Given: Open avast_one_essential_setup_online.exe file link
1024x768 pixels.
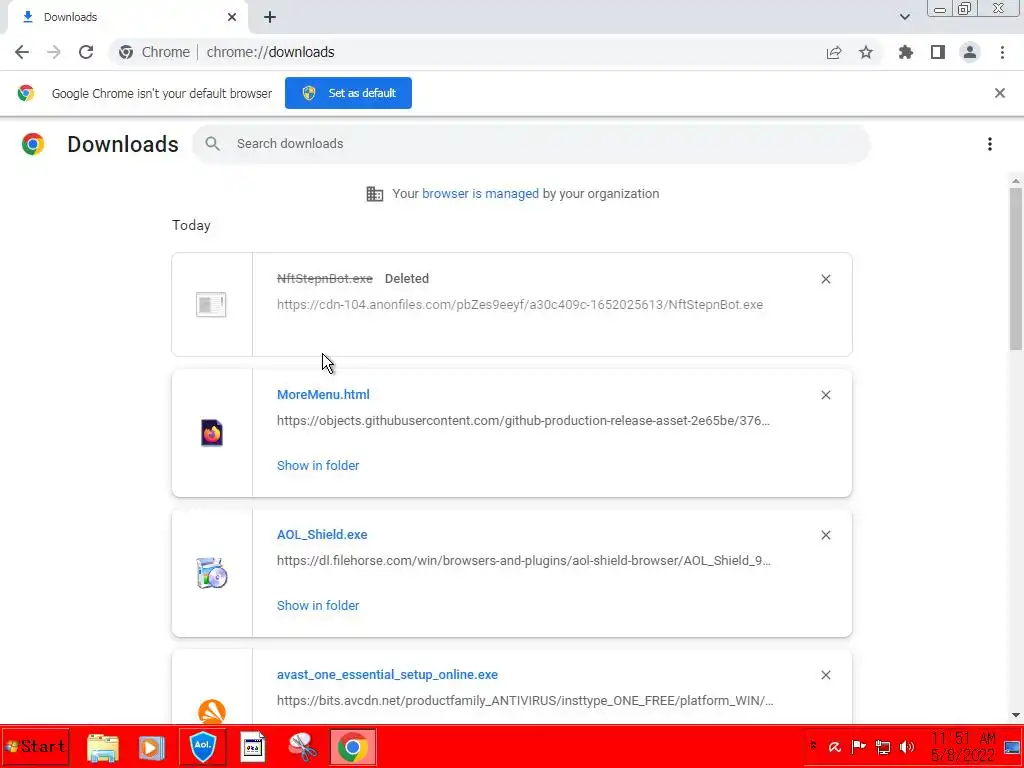Looking at the screenshot, I should [x=387, y=675].
